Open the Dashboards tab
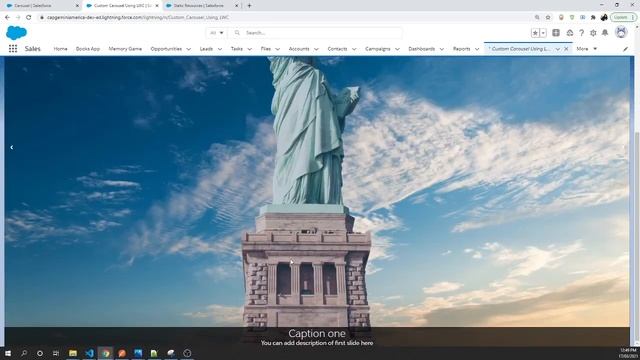640x360 pixels. click(x=422, y=49)
